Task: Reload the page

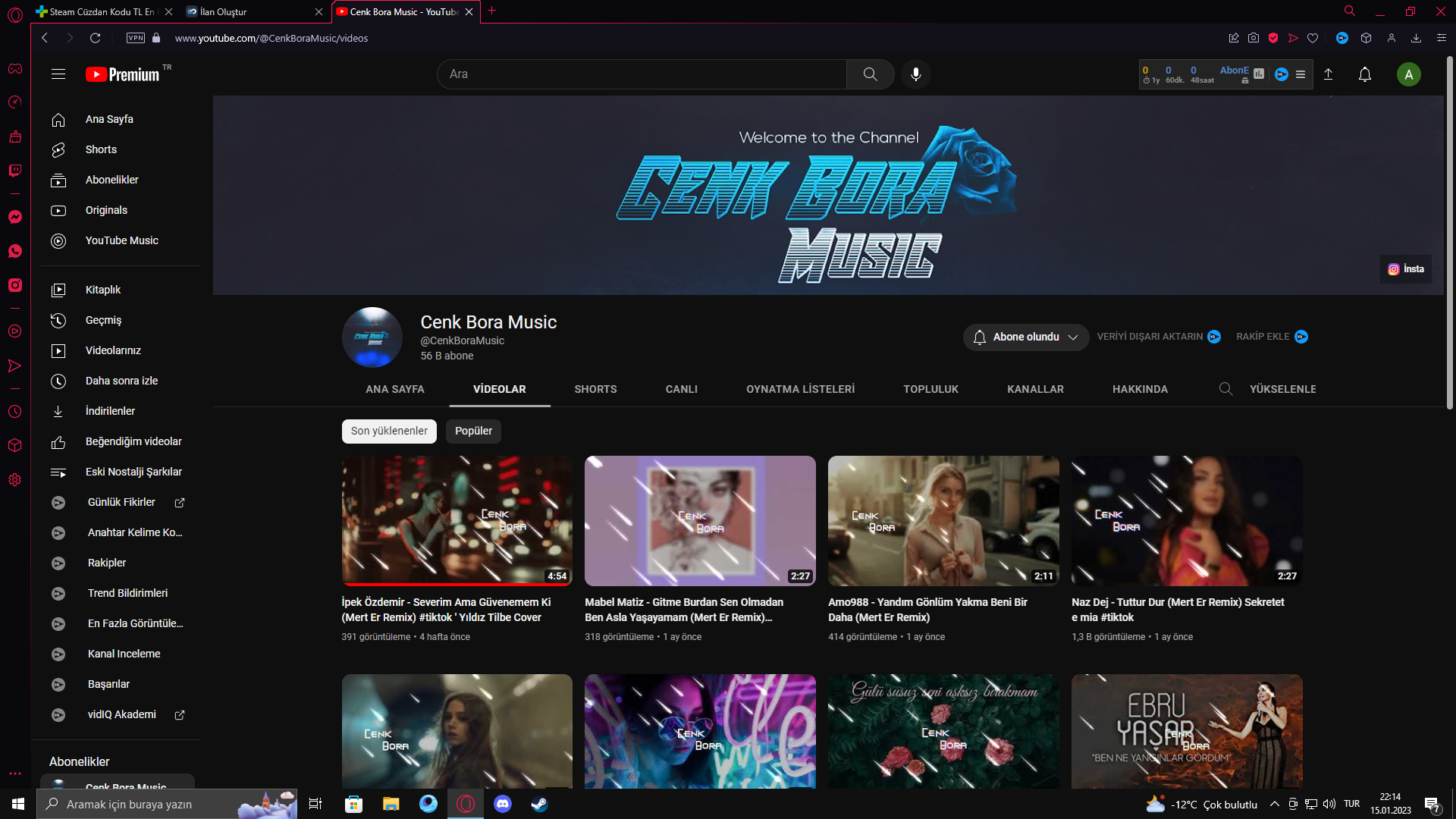Action: click(95, 38)
